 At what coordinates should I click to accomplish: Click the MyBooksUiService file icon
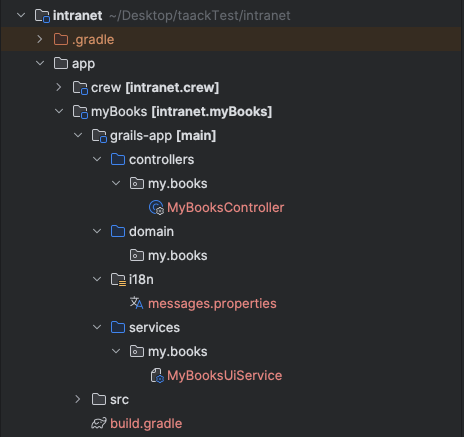tap(157, 375)
